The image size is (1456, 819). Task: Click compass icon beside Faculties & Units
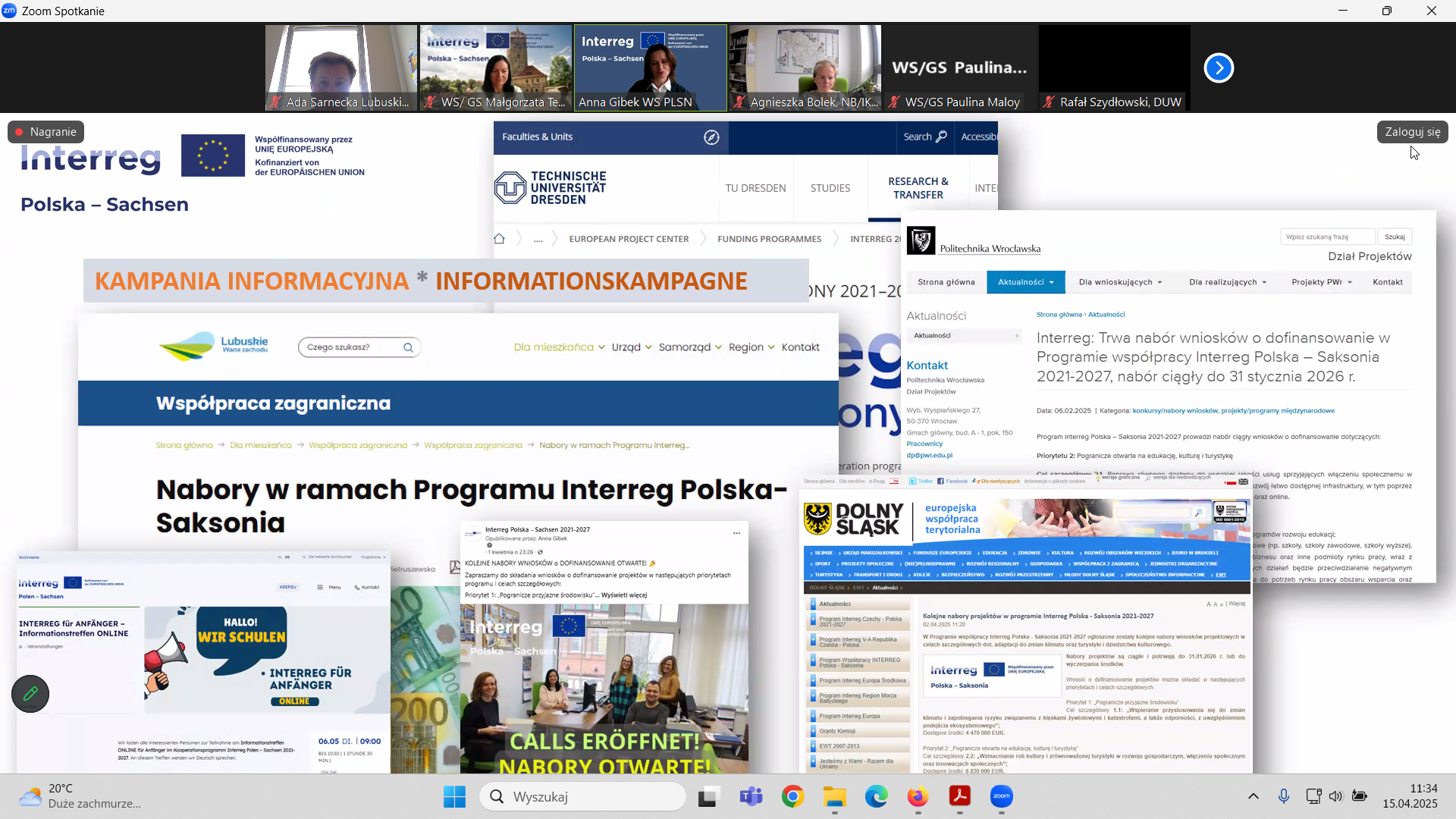(711, 137)
